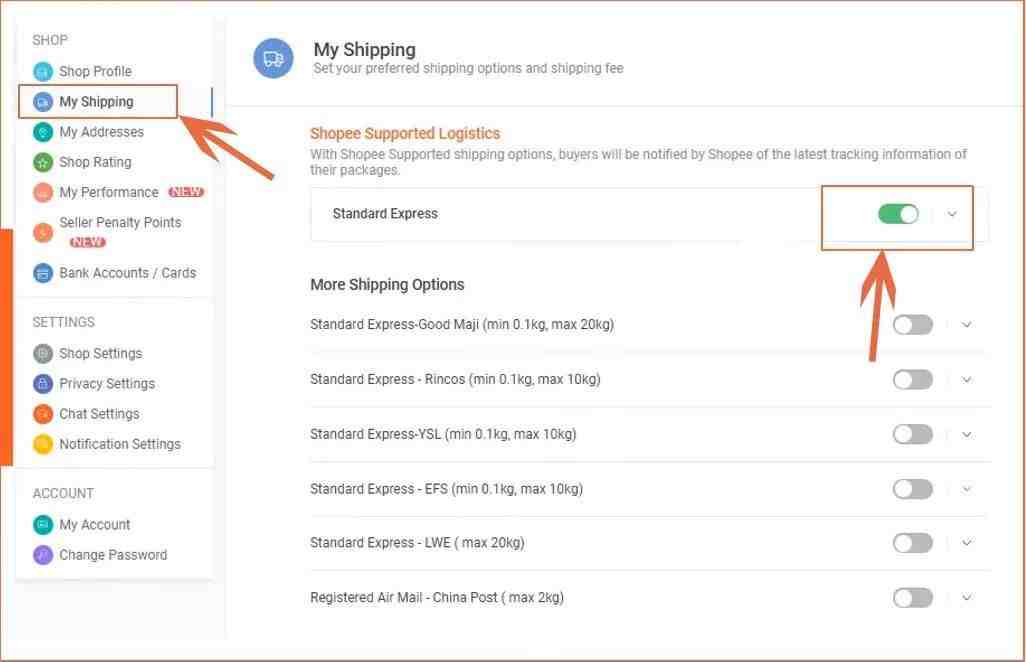This screenshot has width=1026, height=662.
Task: Click the Notification Settings icon
Action: click(x=43, y=444)
